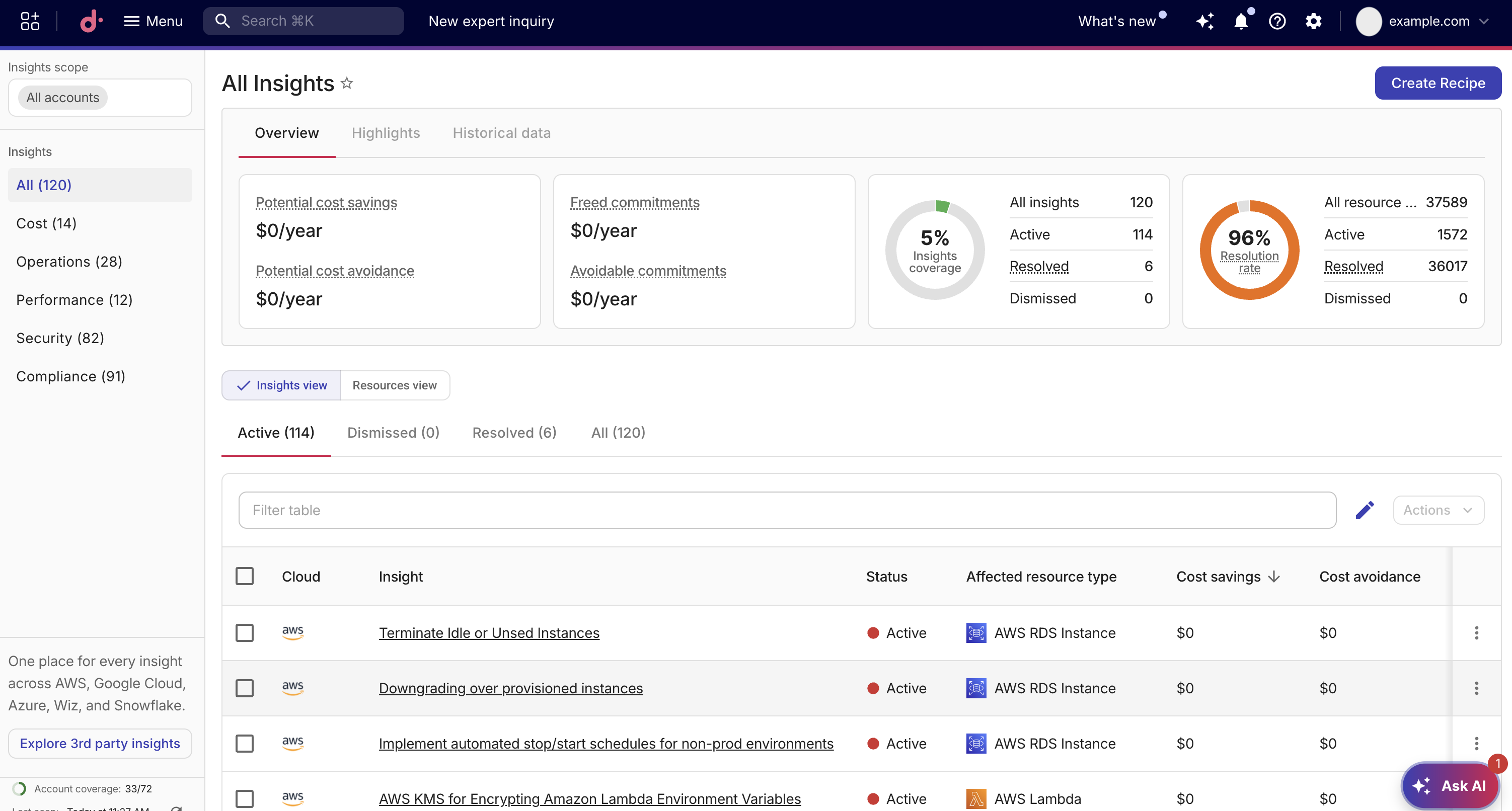Click the Potential cost savings label

(x=326, y=202)
